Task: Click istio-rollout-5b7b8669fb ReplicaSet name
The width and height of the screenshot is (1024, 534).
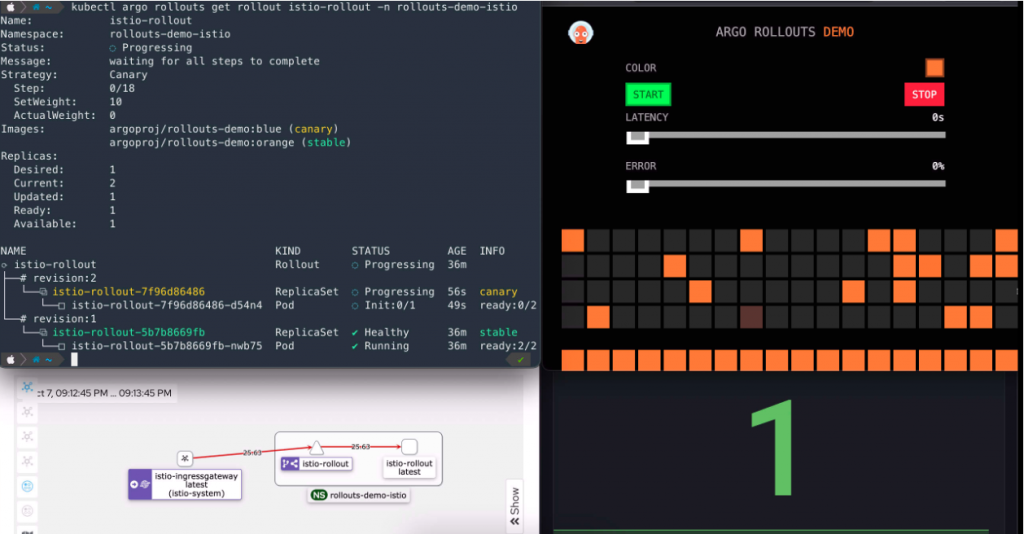Action: (x=129, y=332)
